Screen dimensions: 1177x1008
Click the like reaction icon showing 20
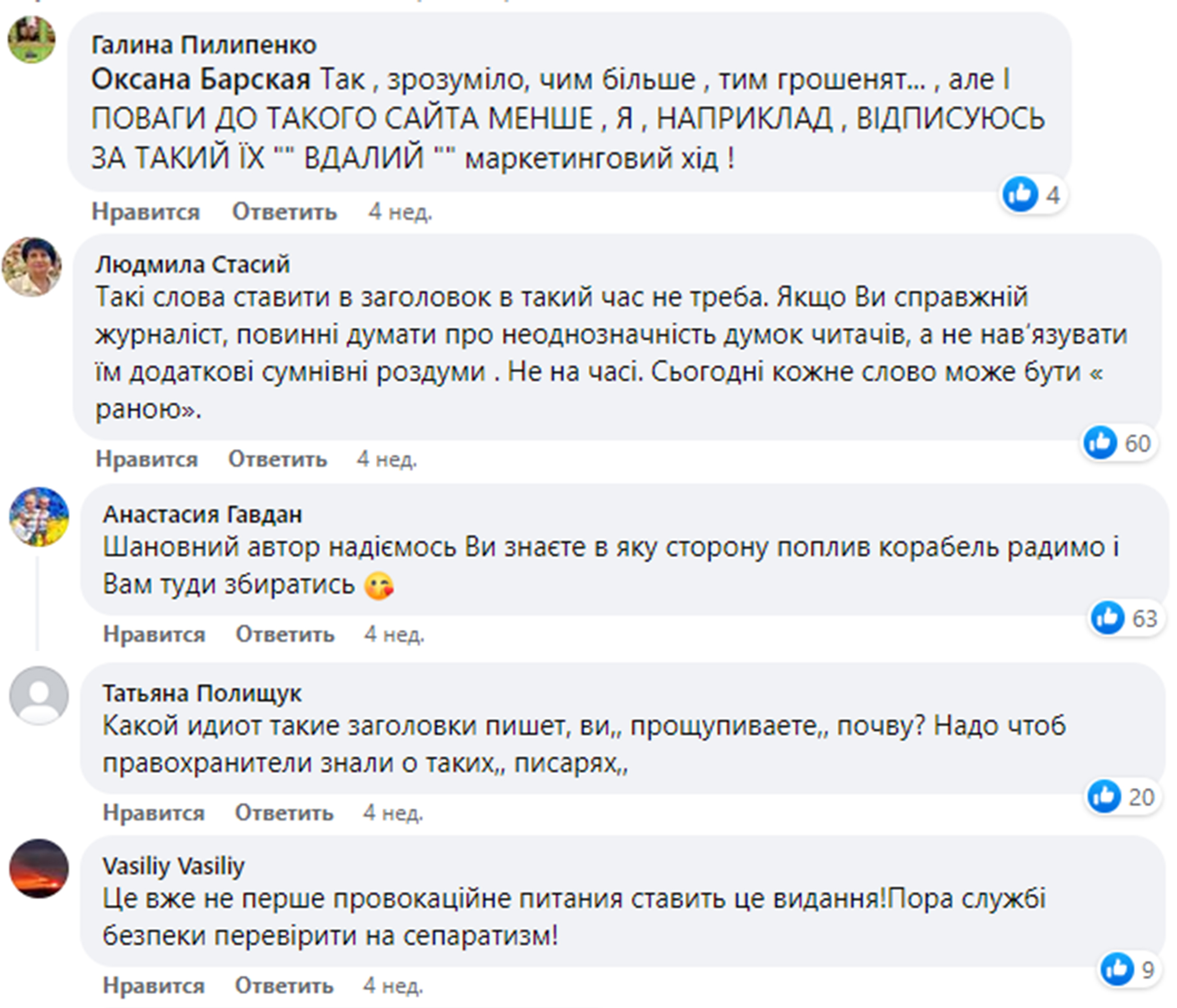1104,796
